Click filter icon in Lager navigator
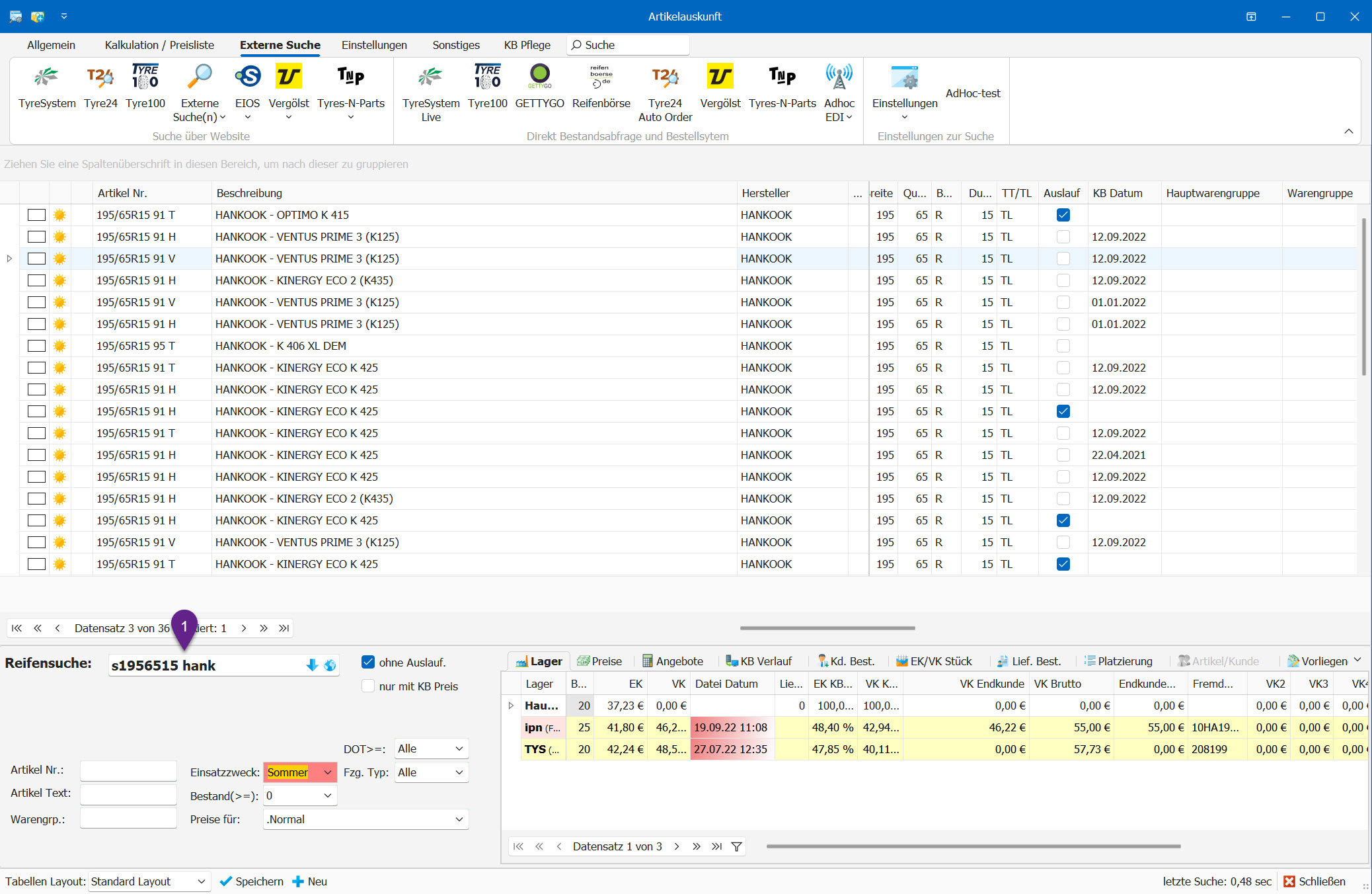Viewport: 1372px width, 894px height. (x=736, y=846)
